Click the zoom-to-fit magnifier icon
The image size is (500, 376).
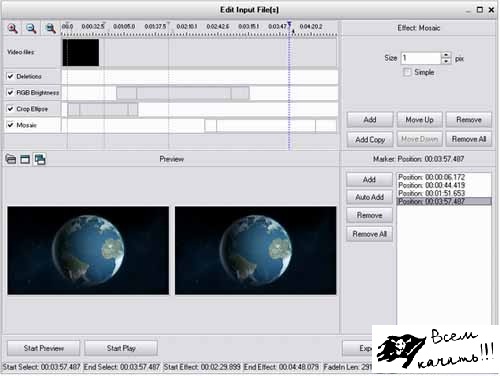tap(50, 28)
